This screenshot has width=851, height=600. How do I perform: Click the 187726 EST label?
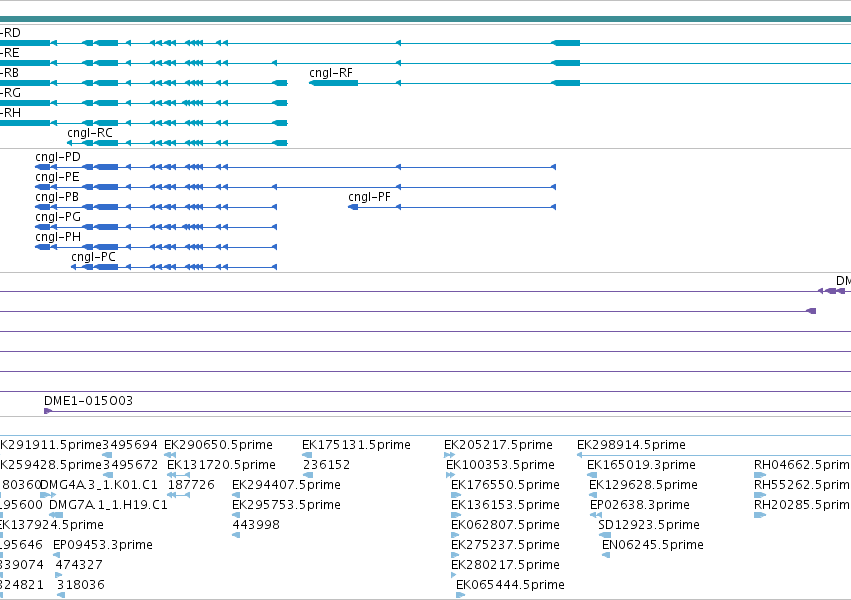[x=191, y=484]
